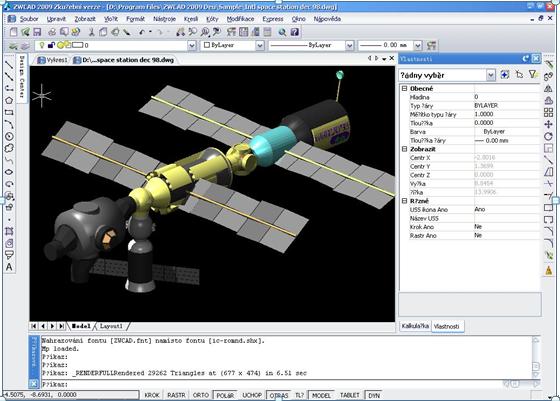This screenshot has width=560, height=401.
Task: Click the Save disk icon in toolbar
Action: pos(37,32)
